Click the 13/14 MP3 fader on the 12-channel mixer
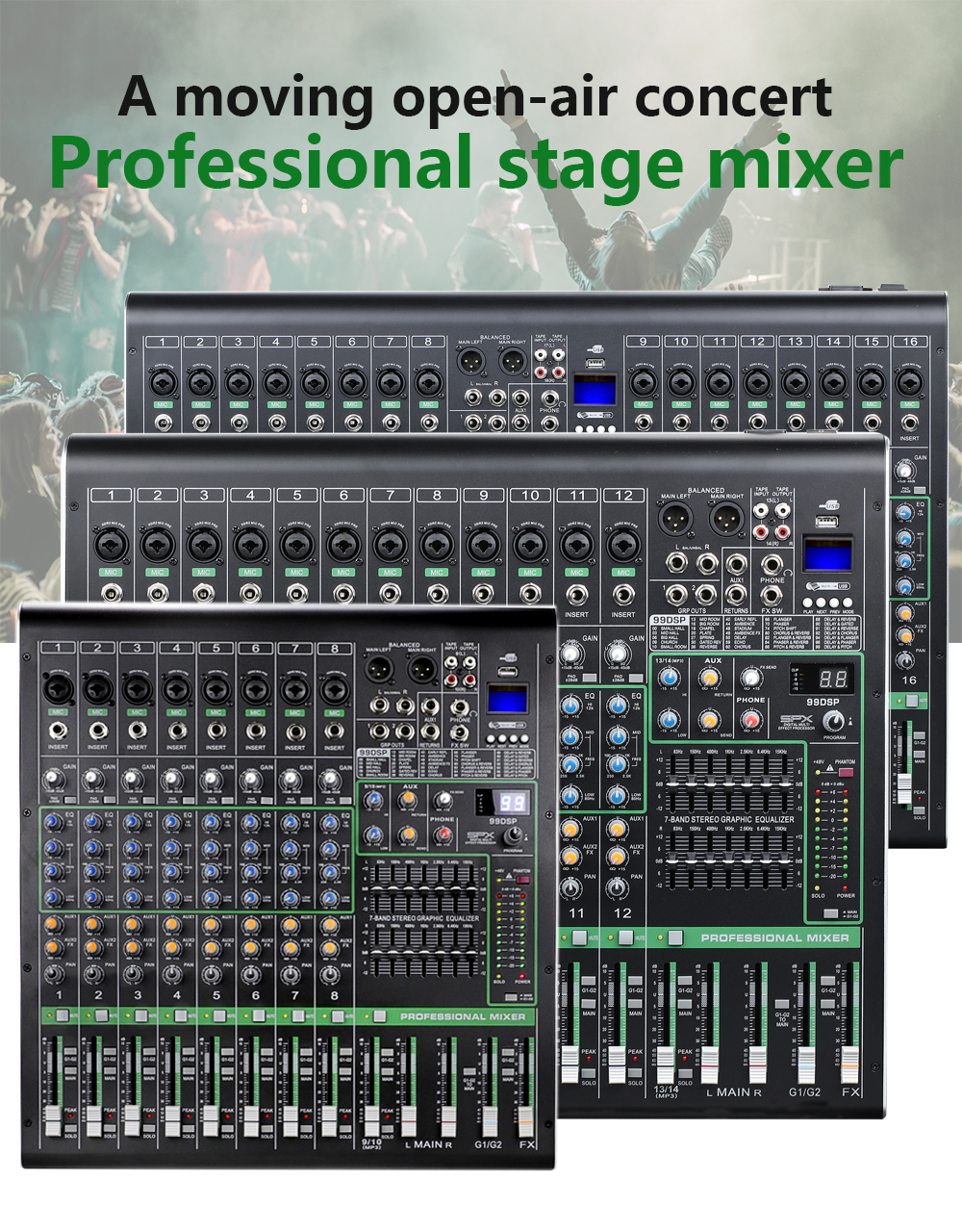The width and height of the screenshot is (962, 1232). click(666, 1065)
